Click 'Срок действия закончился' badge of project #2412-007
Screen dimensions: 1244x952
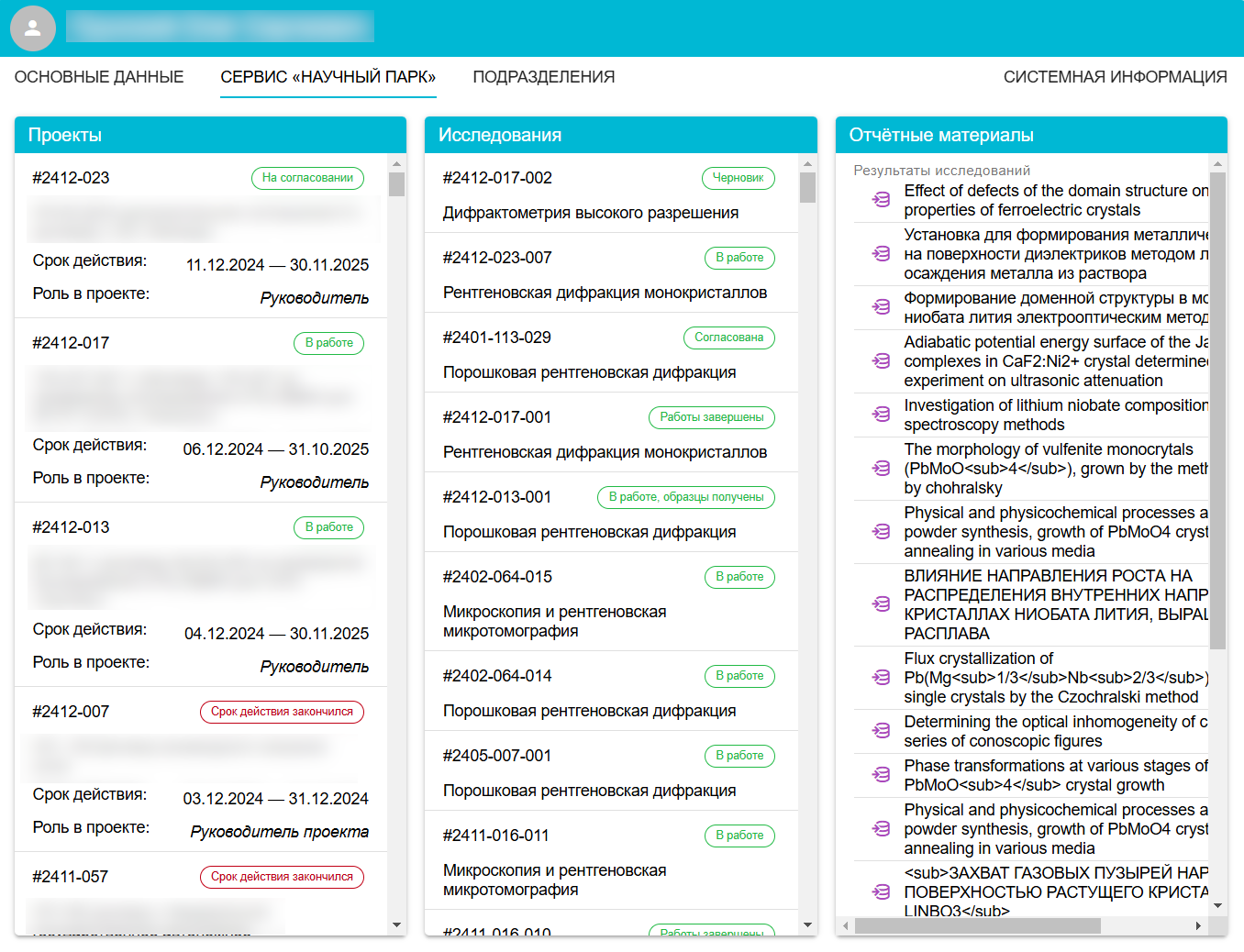click(282, 712)
